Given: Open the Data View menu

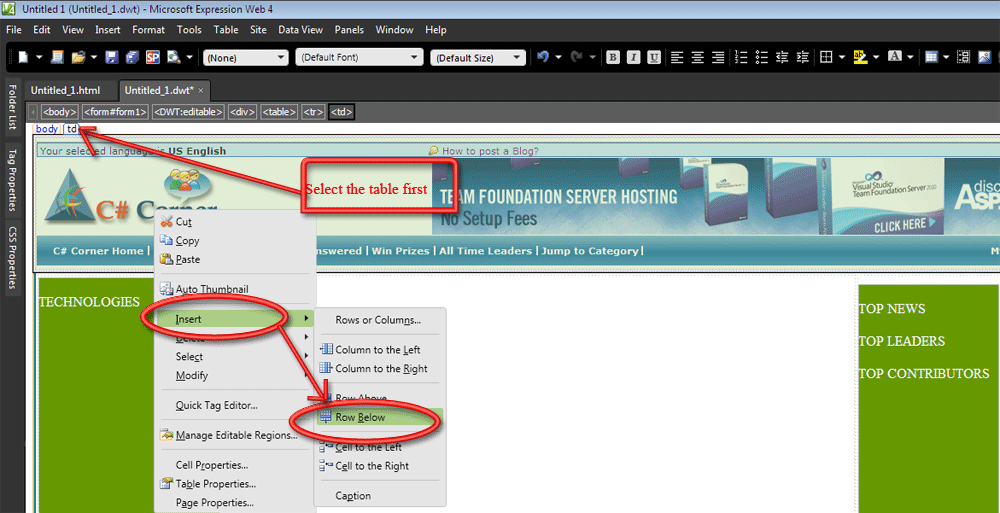Looking at the screenshot, I should pyautogui.click(x=300, y=30).
